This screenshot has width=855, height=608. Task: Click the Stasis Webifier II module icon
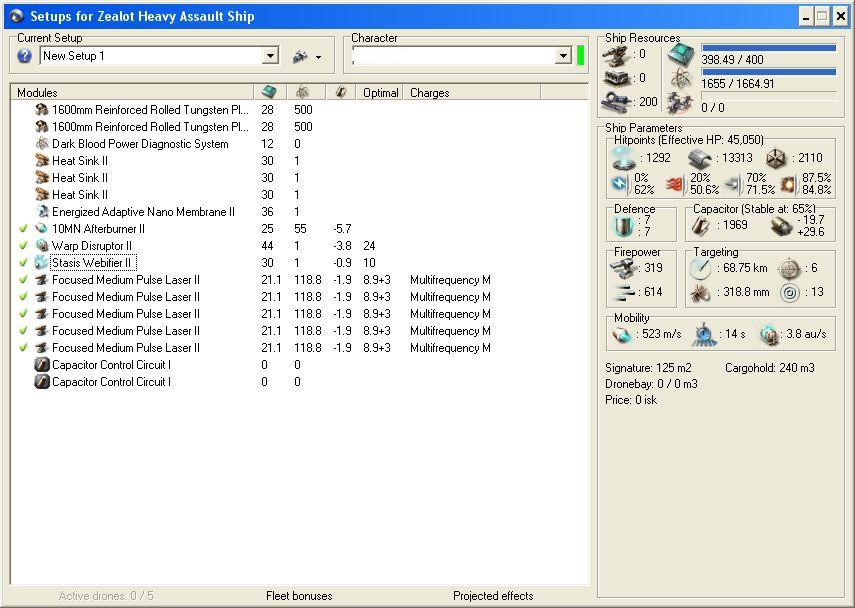coord(41,262)
